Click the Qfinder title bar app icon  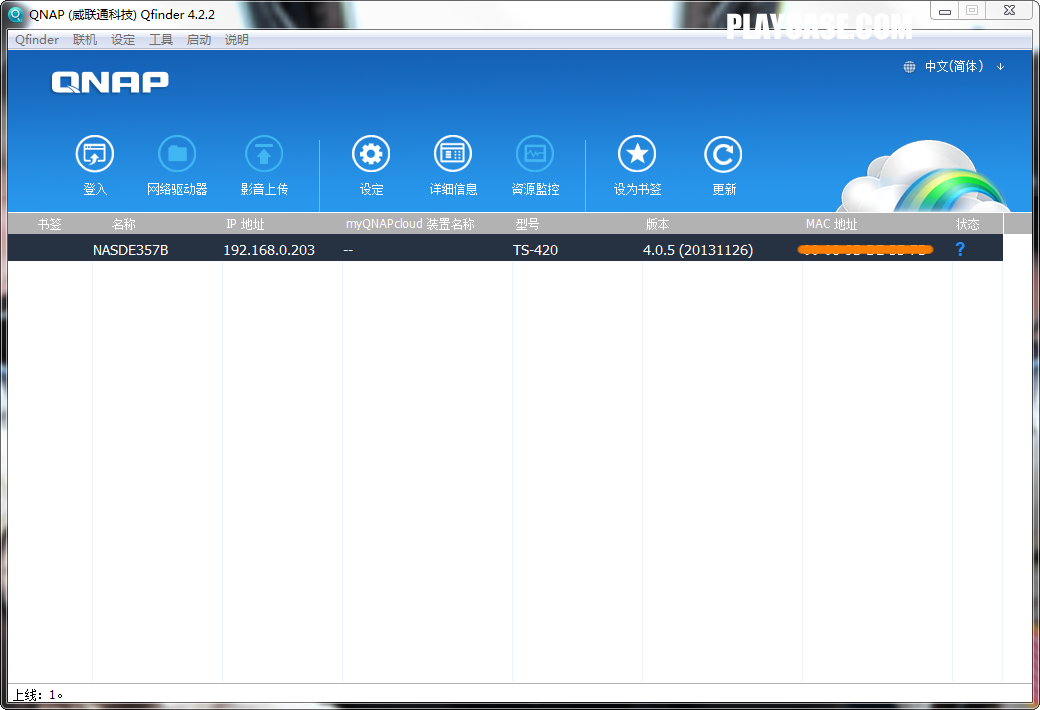(x=15, y=14)
